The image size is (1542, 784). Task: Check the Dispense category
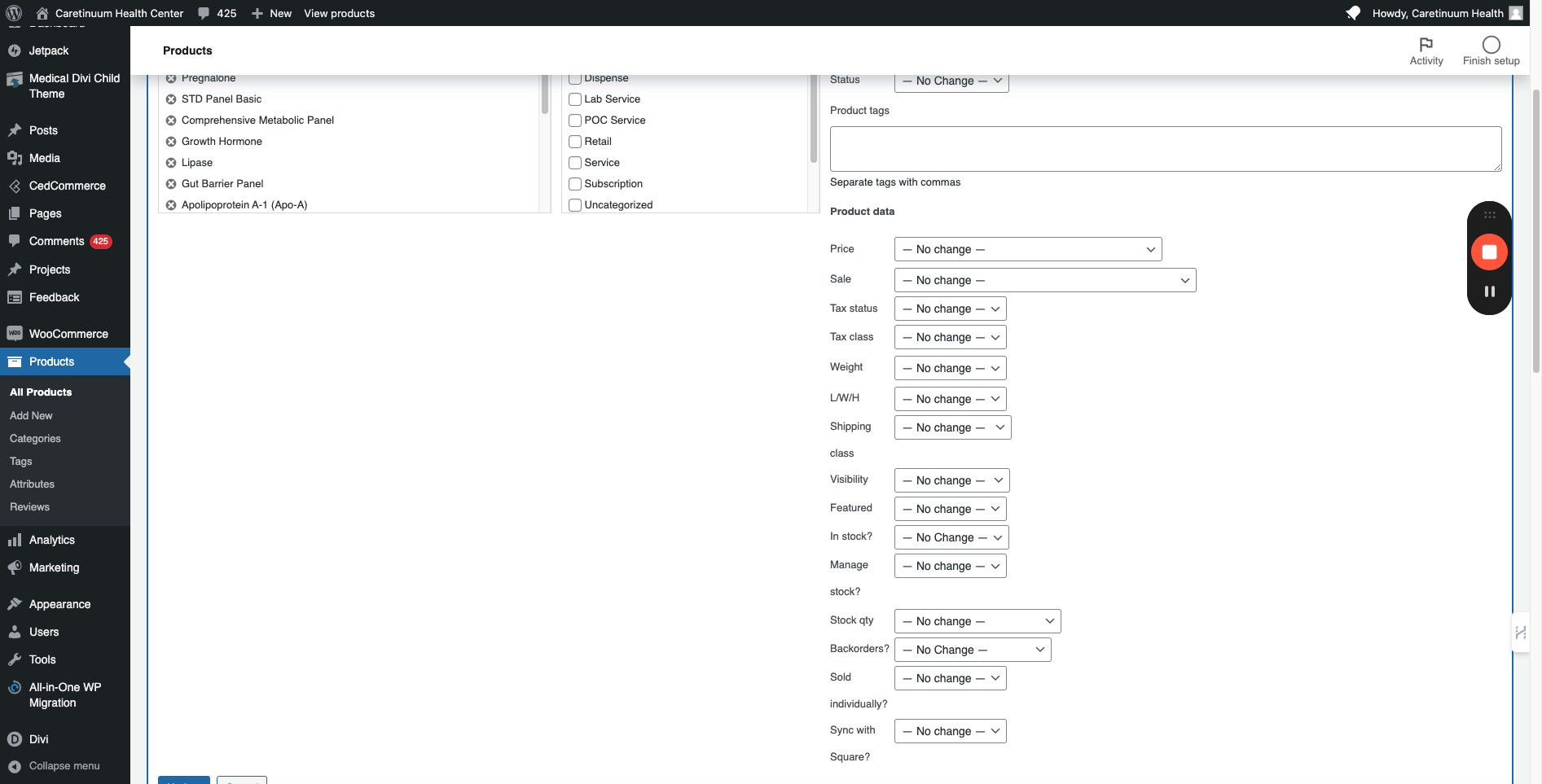coord(575,78)
